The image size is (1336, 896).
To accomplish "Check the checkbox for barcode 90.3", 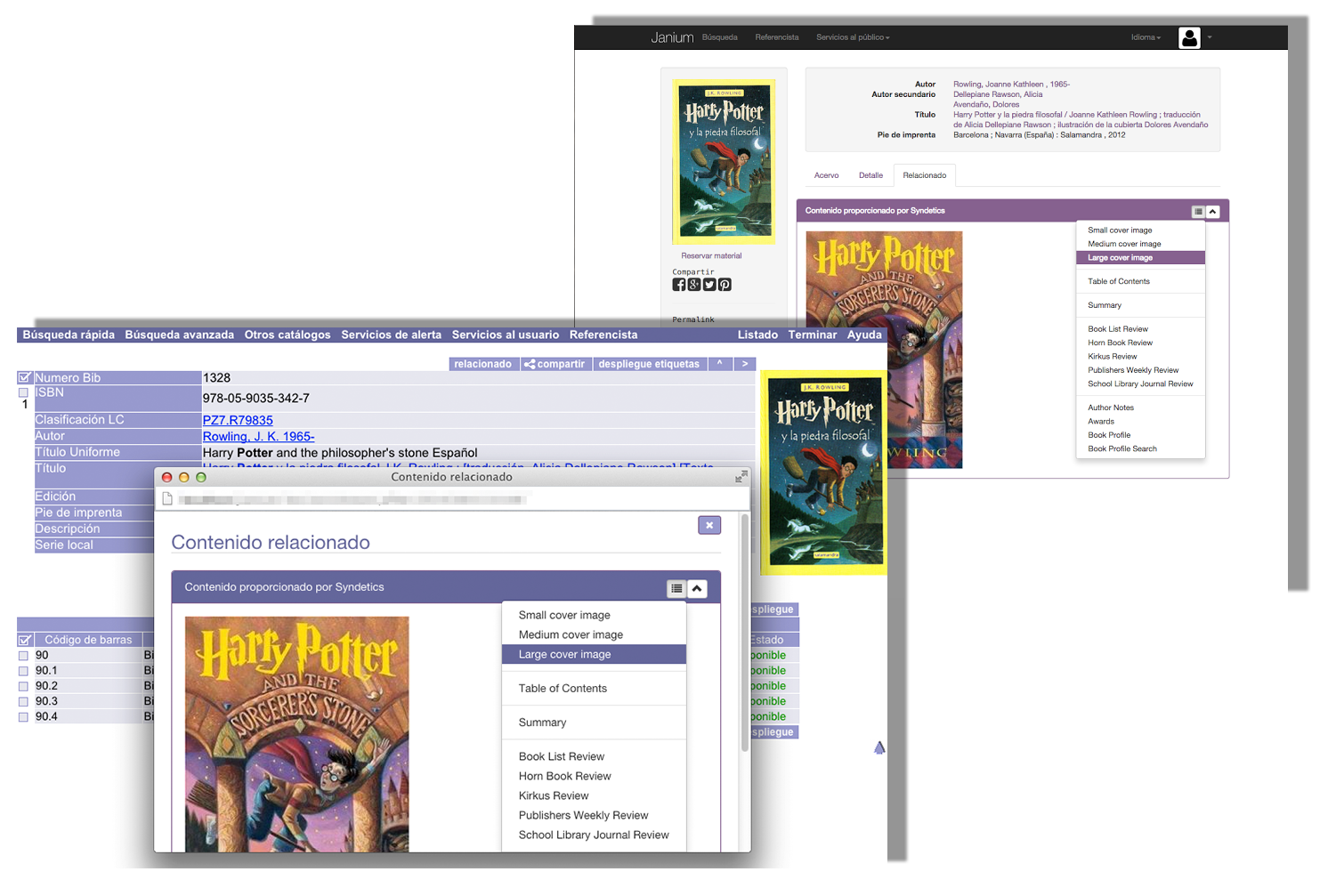I will (24, 701).
